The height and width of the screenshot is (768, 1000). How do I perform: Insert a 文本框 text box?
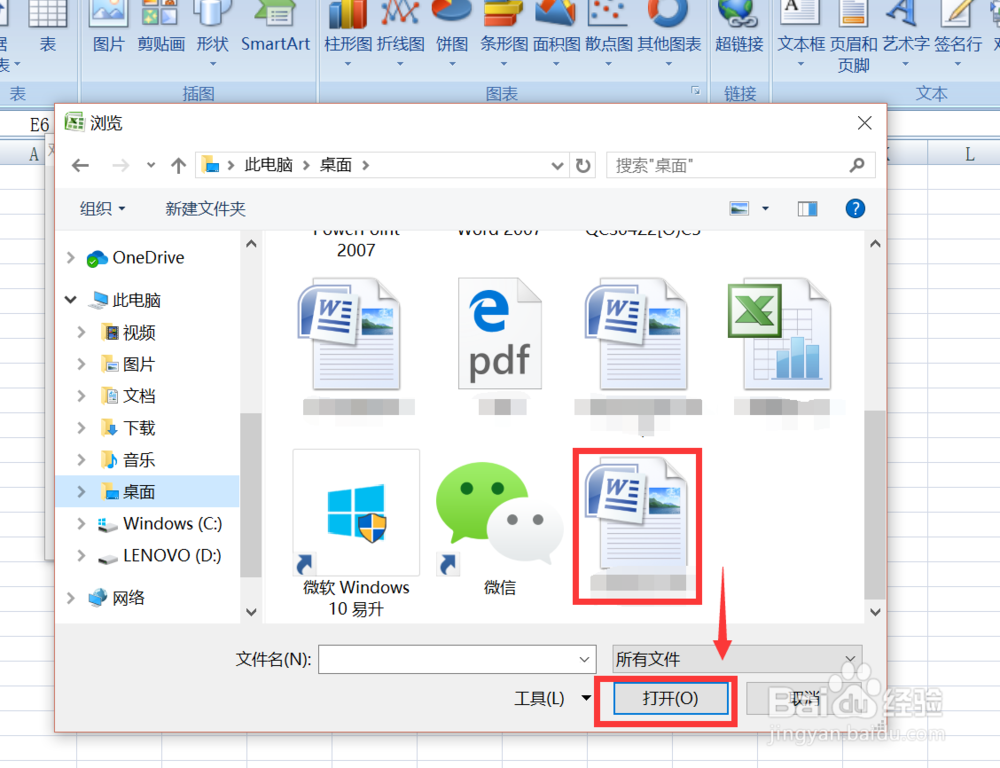click(x=800, y=32)
